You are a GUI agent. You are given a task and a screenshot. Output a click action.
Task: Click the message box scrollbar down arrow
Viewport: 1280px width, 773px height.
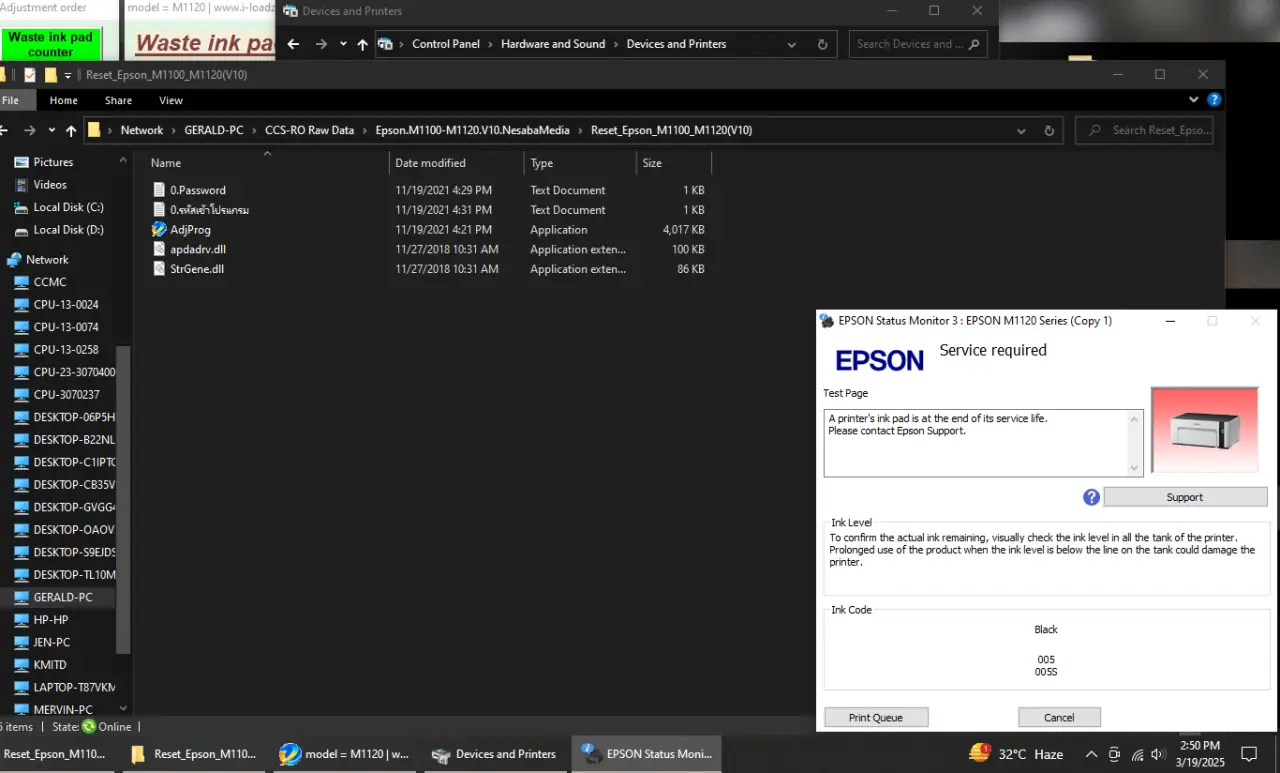[x=1134, y=468]
